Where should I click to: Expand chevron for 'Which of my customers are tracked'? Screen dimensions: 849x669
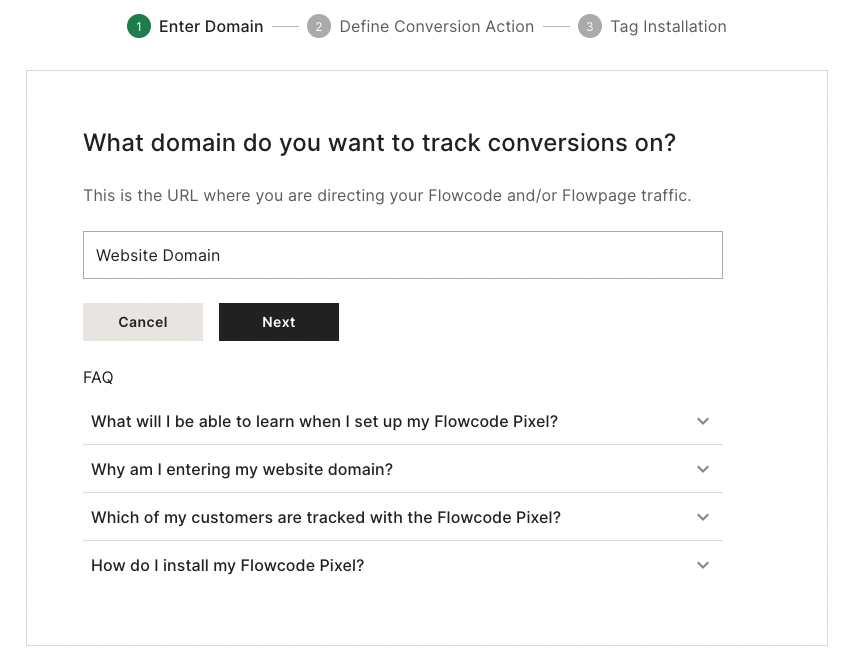[703, 517]
